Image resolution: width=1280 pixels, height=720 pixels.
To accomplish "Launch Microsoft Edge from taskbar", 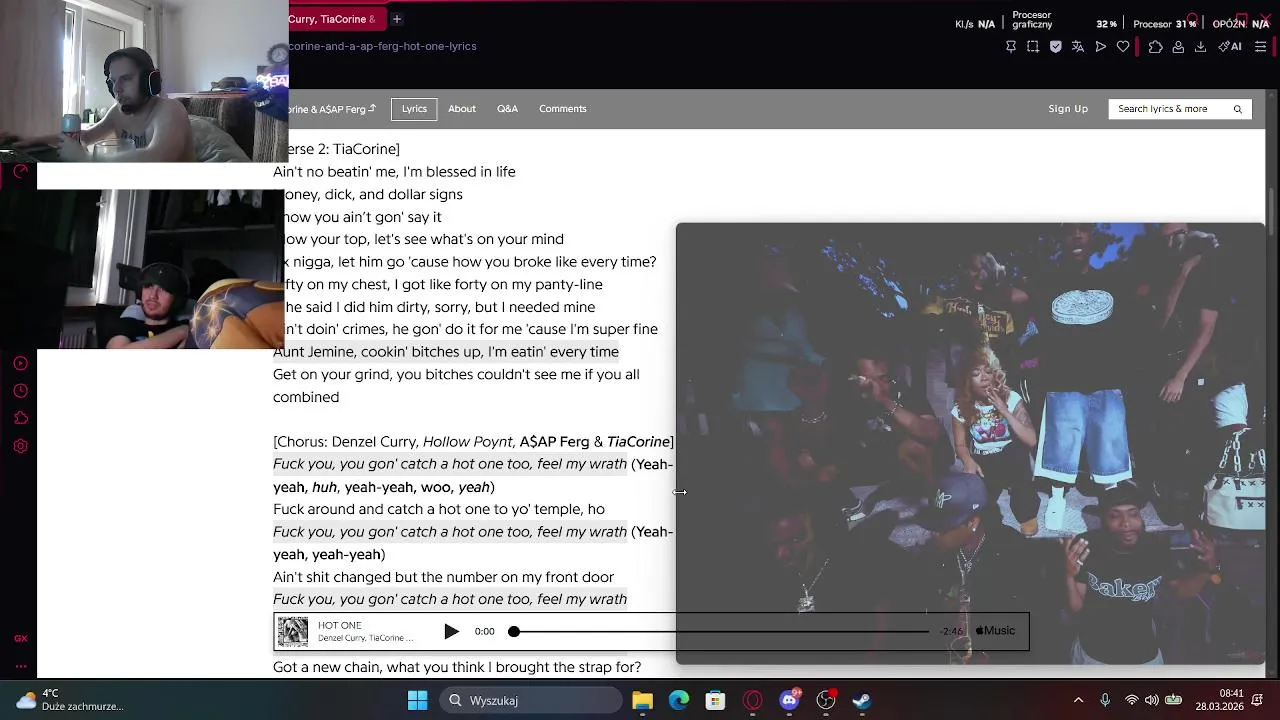I will click(x=679, y=700).
